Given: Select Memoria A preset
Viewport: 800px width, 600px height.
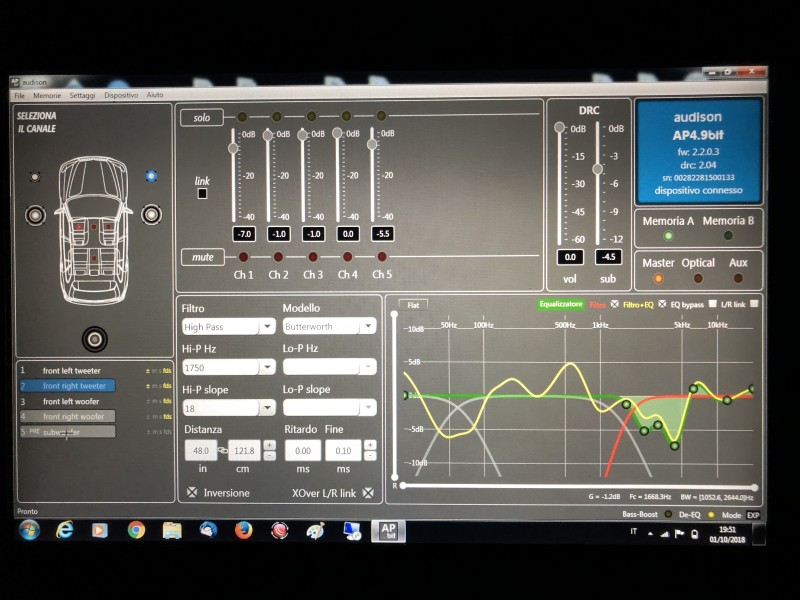Looking at the screenshot, I should click(668, 236).
